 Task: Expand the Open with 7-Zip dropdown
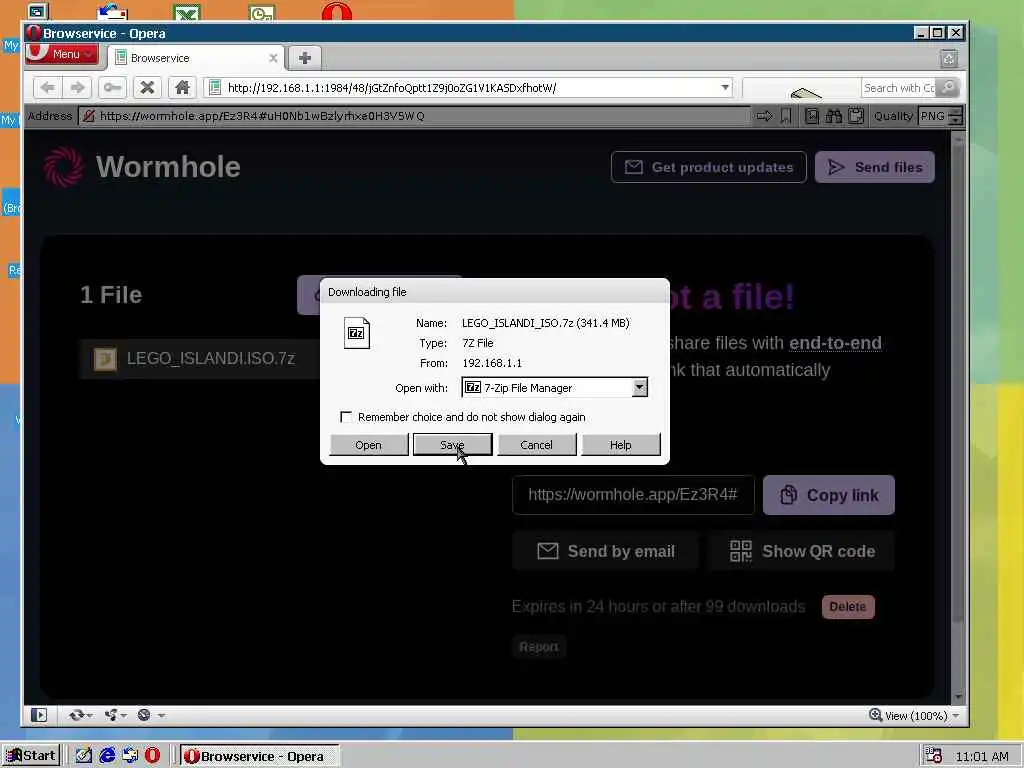point(639,387)
